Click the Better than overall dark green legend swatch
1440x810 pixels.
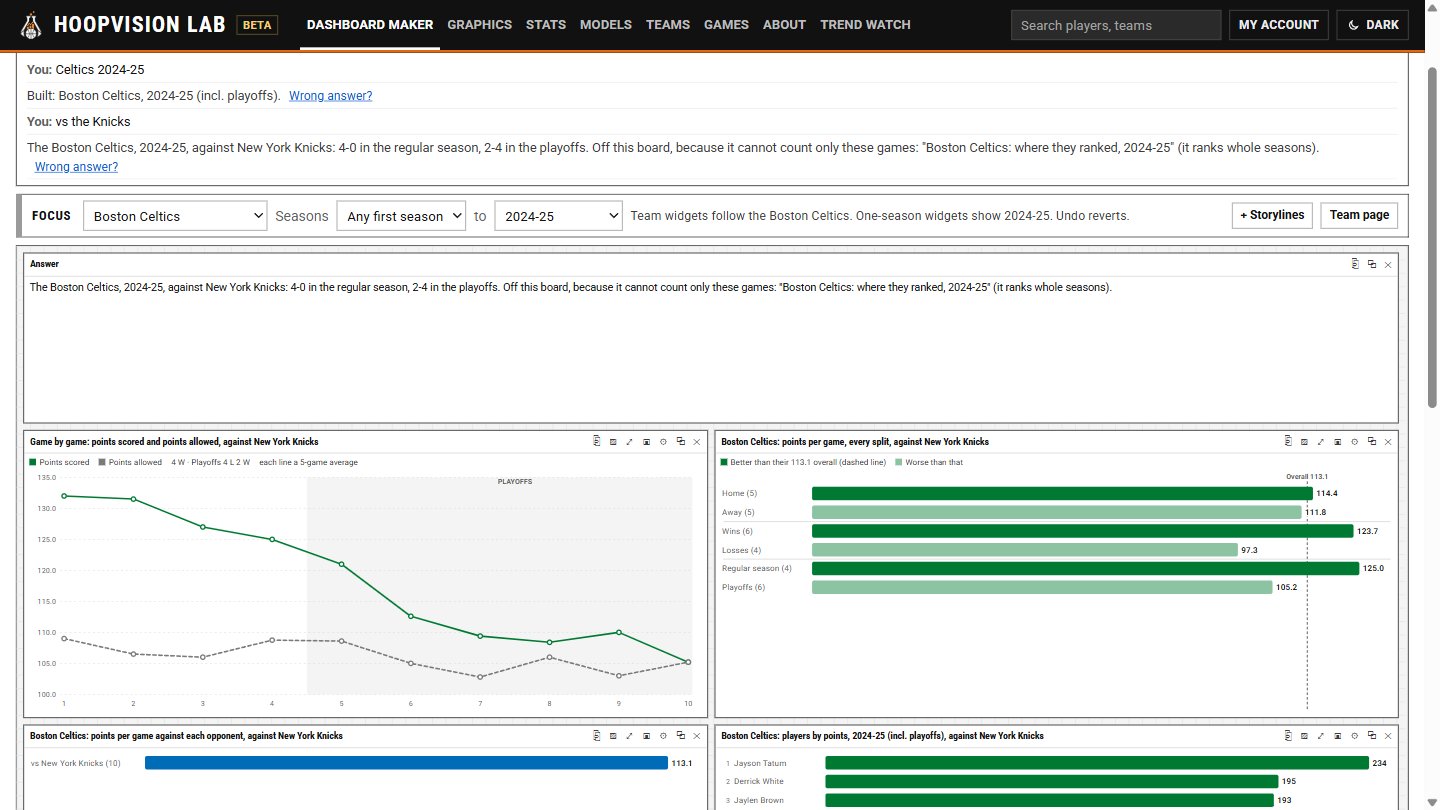click(725, 462)
